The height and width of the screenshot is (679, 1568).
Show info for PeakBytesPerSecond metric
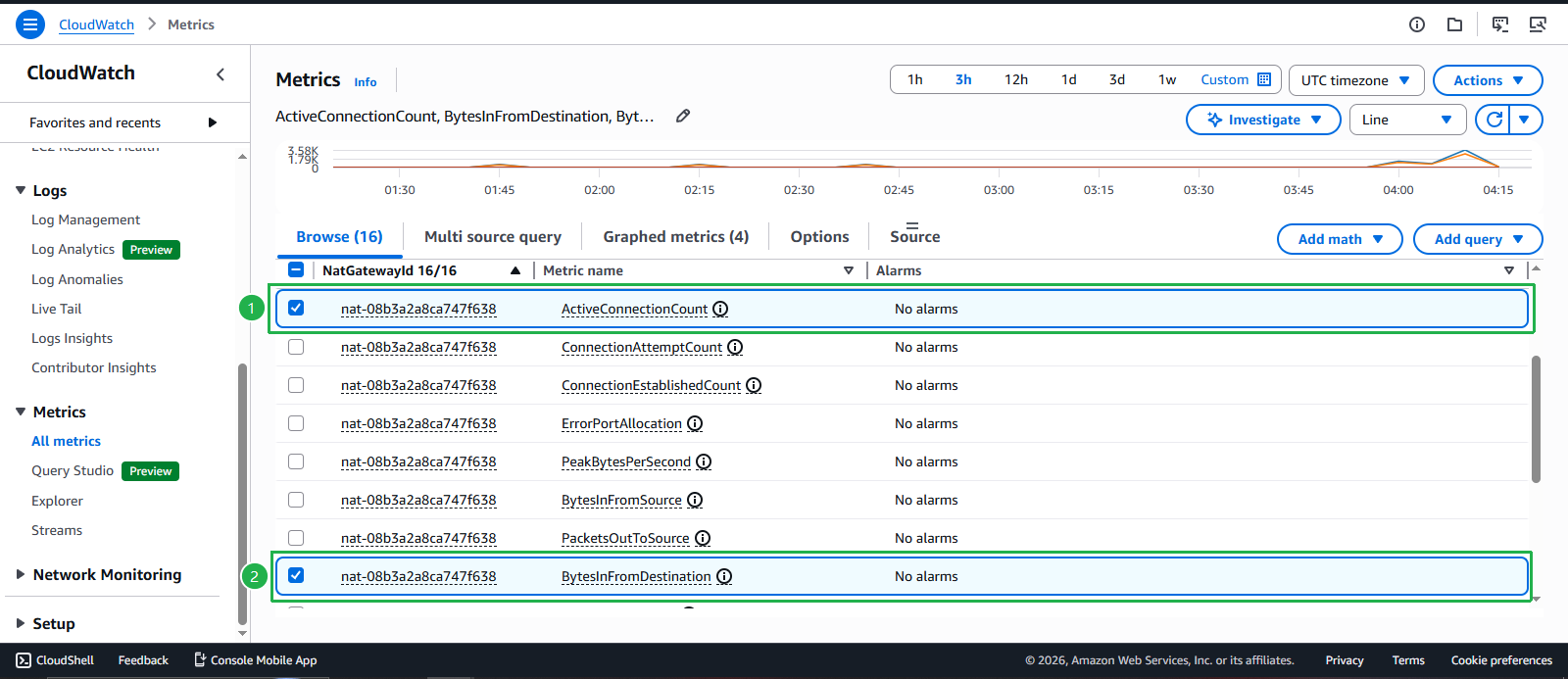pyautogui.click(x=704, y=461)
